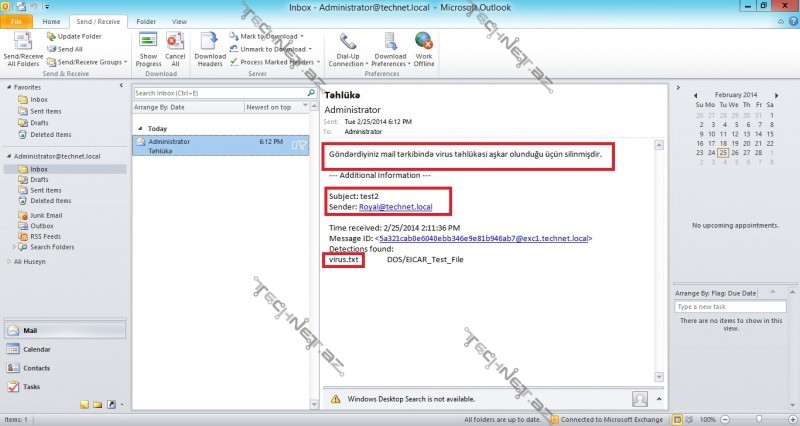Open Send/Receive Groups dropdown
Image resolution: width=800 pixels, height=426 pixels.
coord(87,62)
